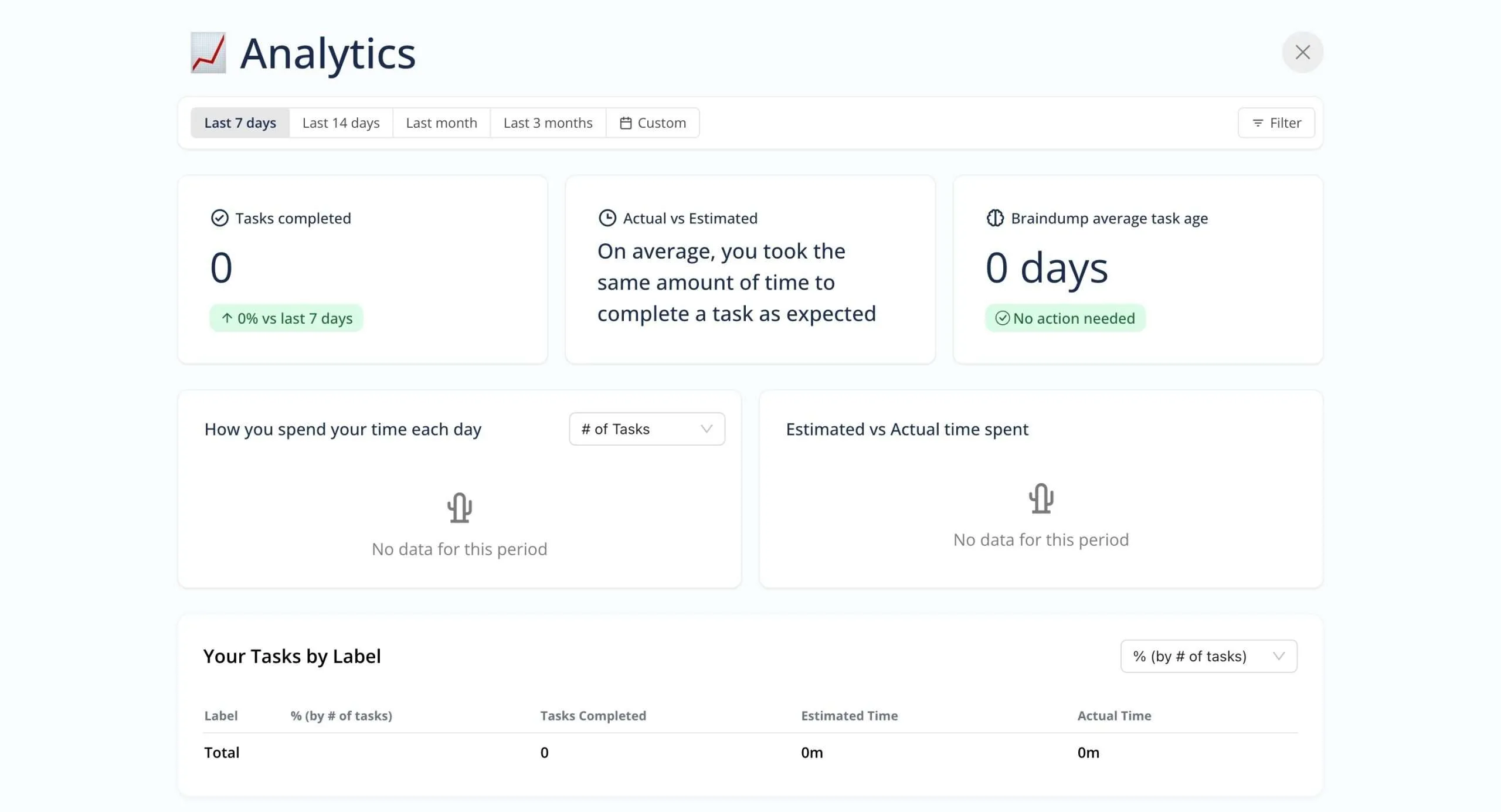
Task: Click the Braindump brain icon
Action: tap(995, 218)
